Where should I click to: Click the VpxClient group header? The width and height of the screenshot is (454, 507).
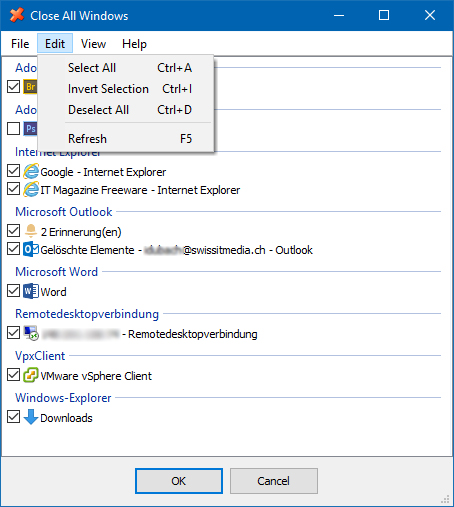pyautogui.click(x=40, y=356)
